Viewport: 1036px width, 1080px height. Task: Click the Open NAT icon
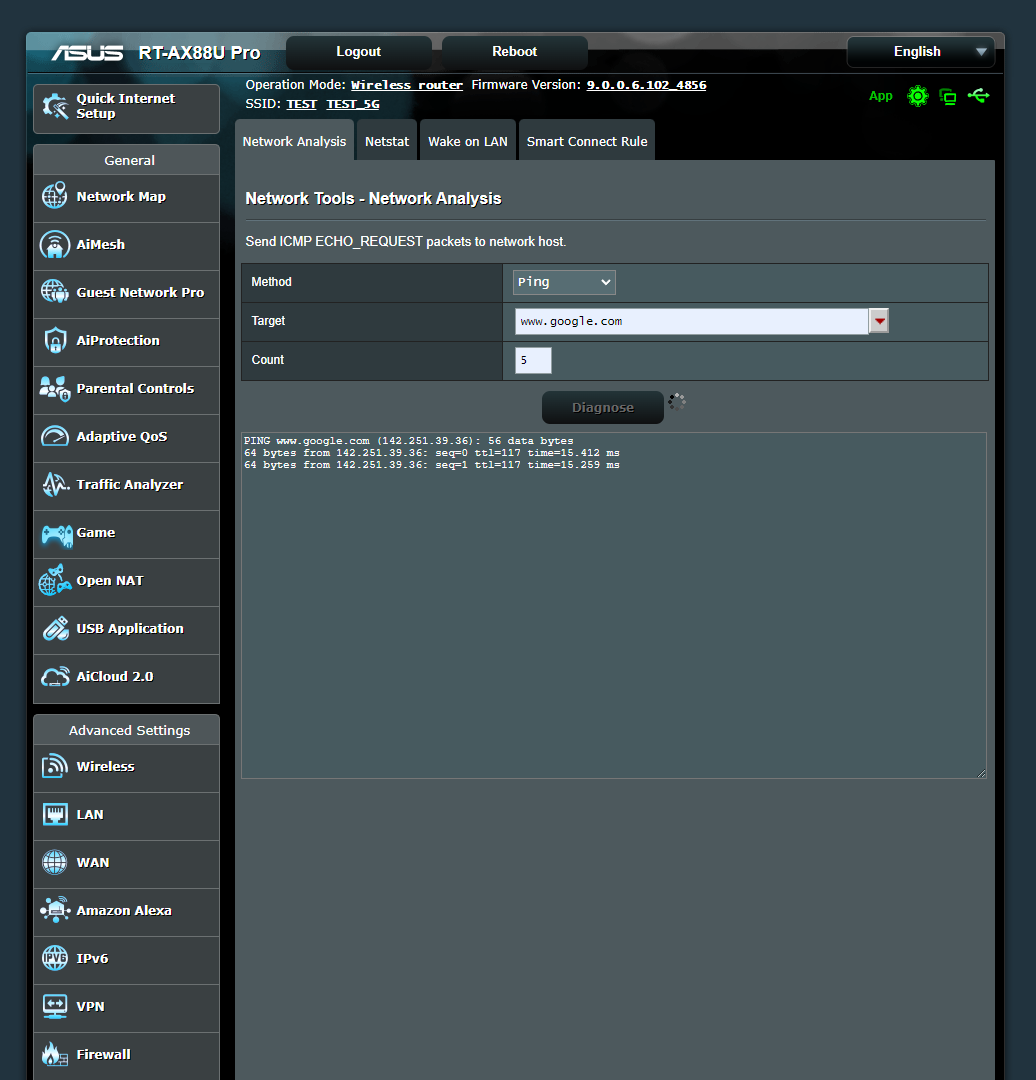[54, 580]
